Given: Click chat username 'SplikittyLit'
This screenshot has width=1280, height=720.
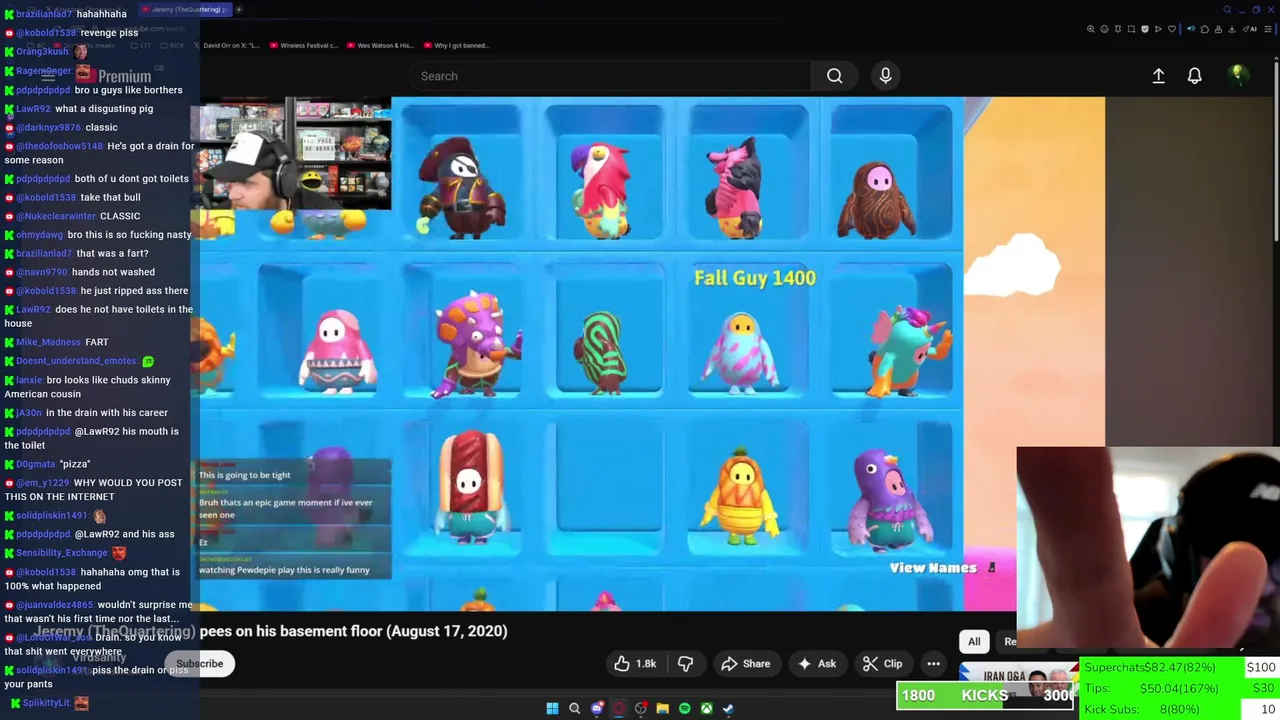Looking at the screenshot, I should tap(46, 703).
